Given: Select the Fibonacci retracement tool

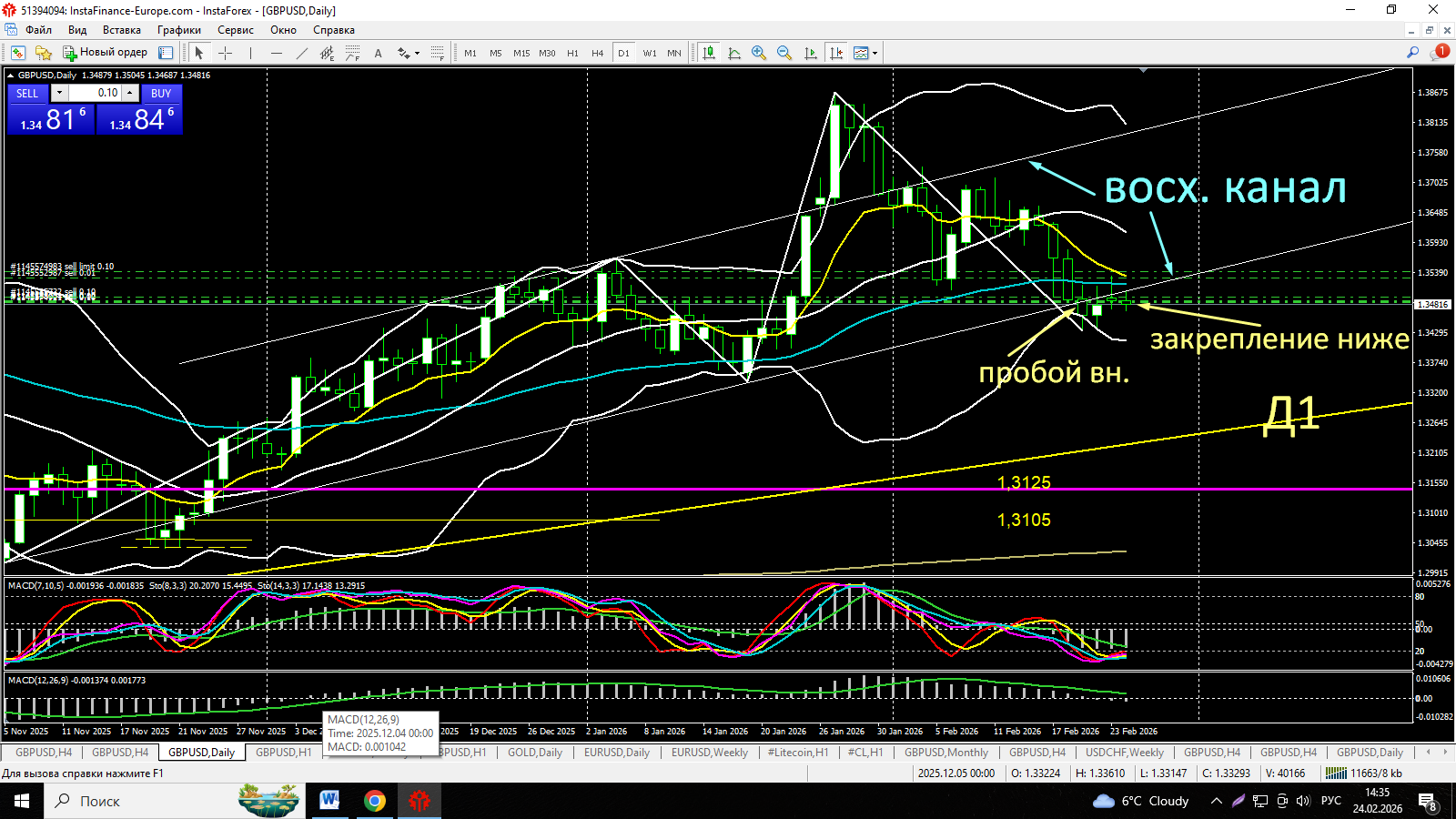Looking at the screenshot, I should [352, 53].
